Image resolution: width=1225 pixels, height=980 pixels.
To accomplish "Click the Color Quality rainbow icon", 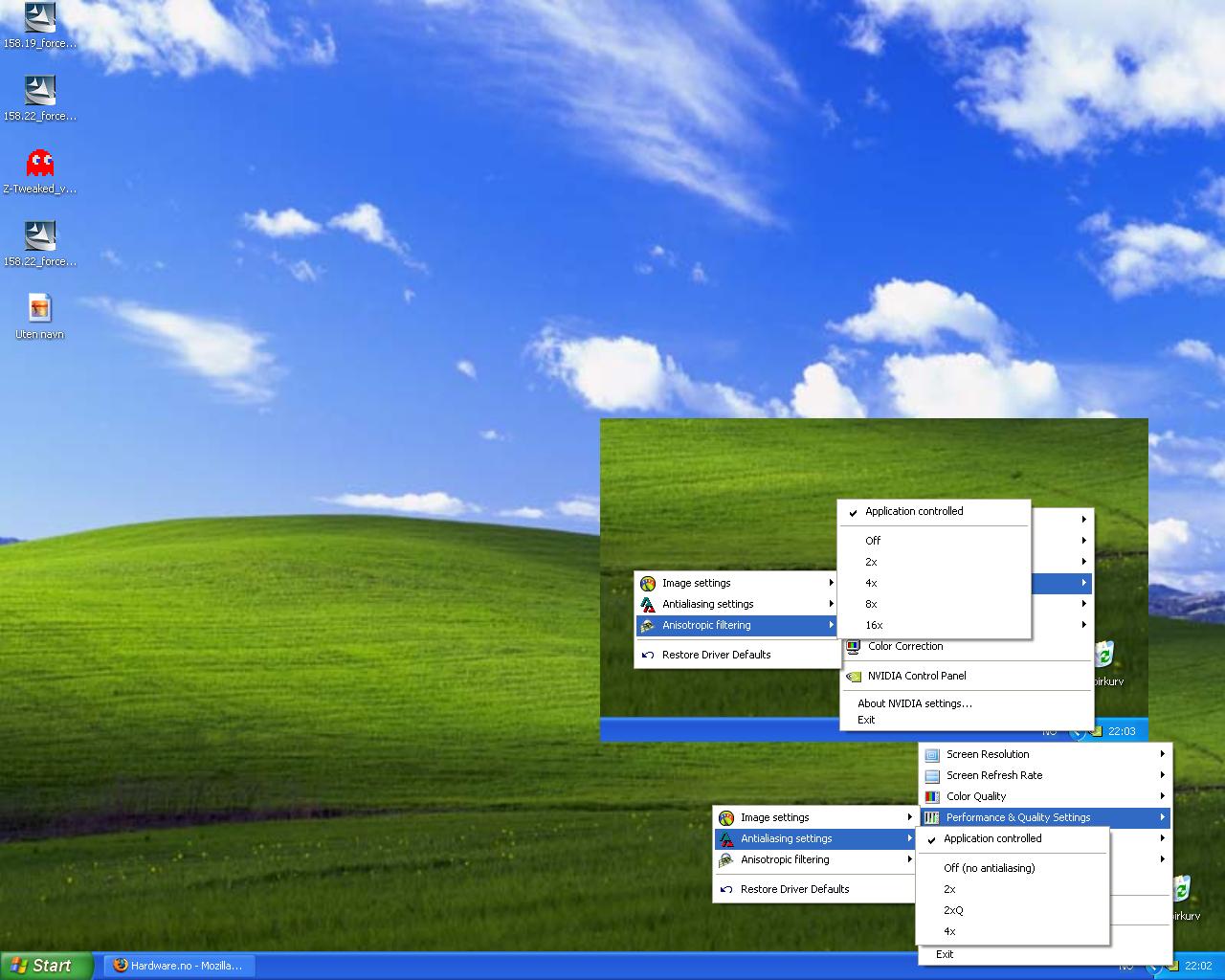I will click(x=932, y=796).
